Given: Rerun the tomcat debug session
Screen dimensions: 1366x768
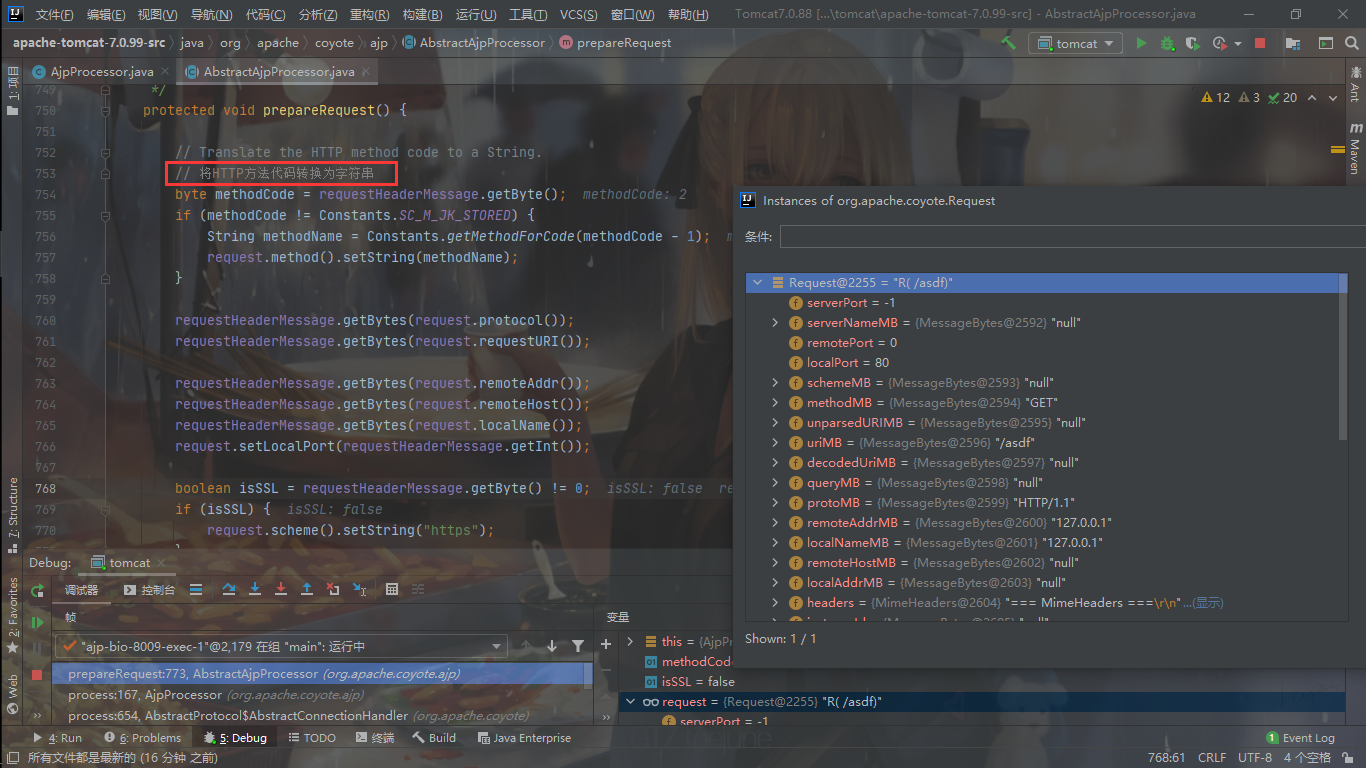Looking at the screenshot, I should [x=37, y=591].
